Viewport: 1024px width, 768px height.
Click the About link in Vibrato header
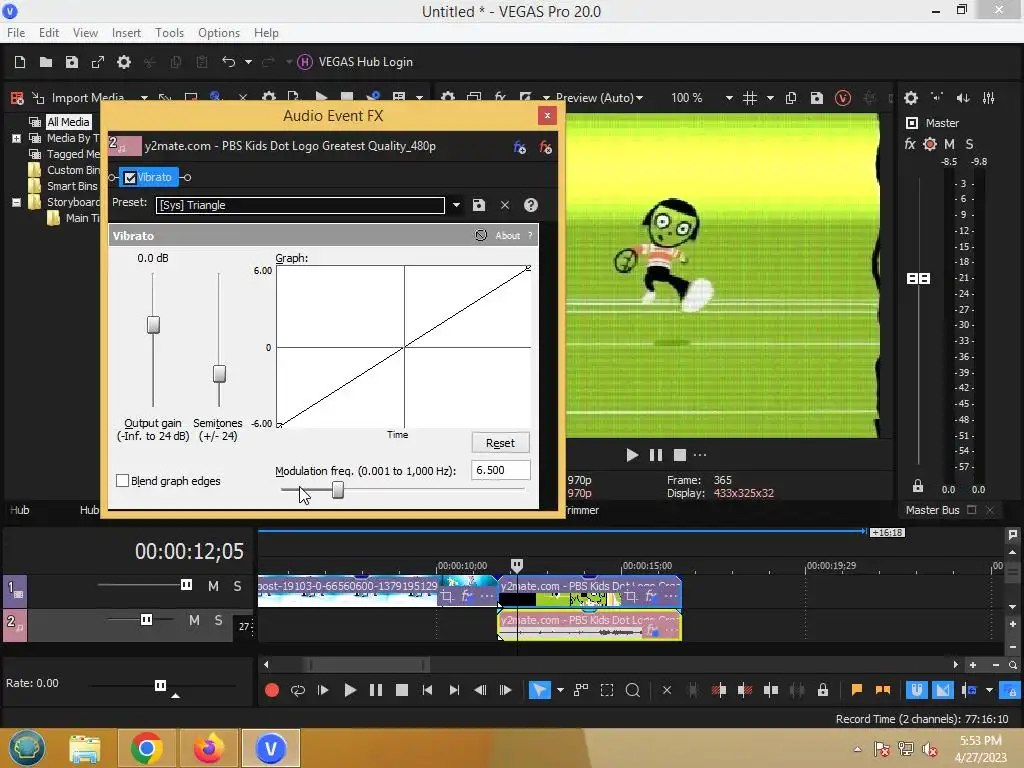(507, 236)
